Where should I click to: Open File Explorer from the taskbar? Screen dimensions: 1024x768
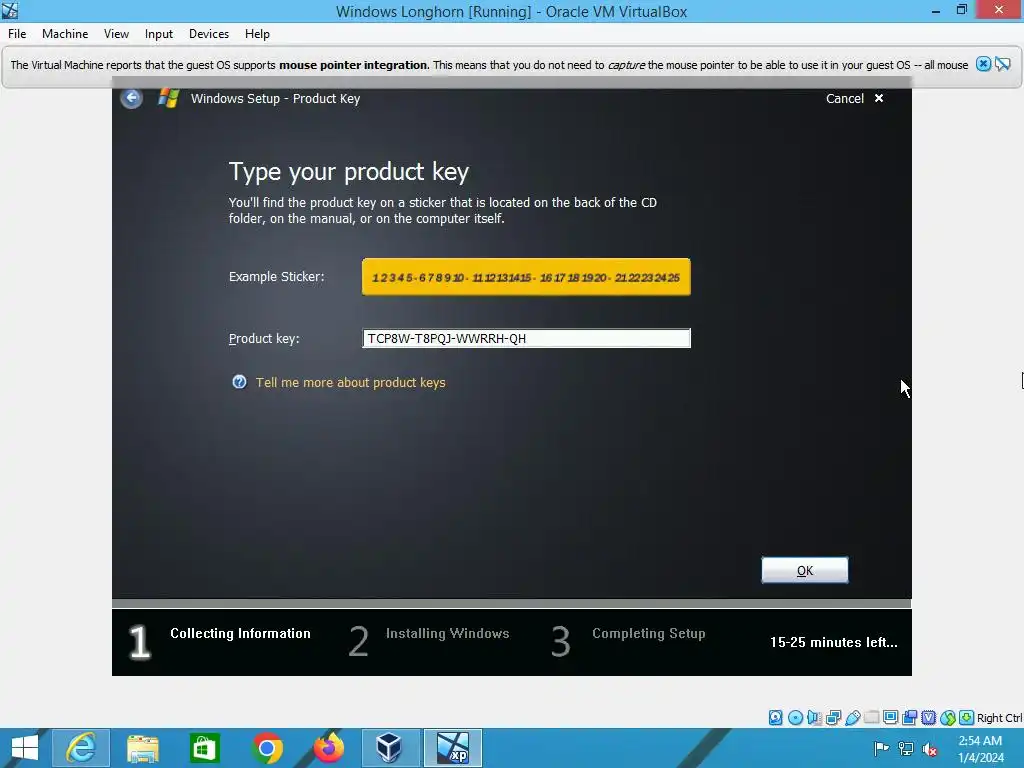pos(143,748)
